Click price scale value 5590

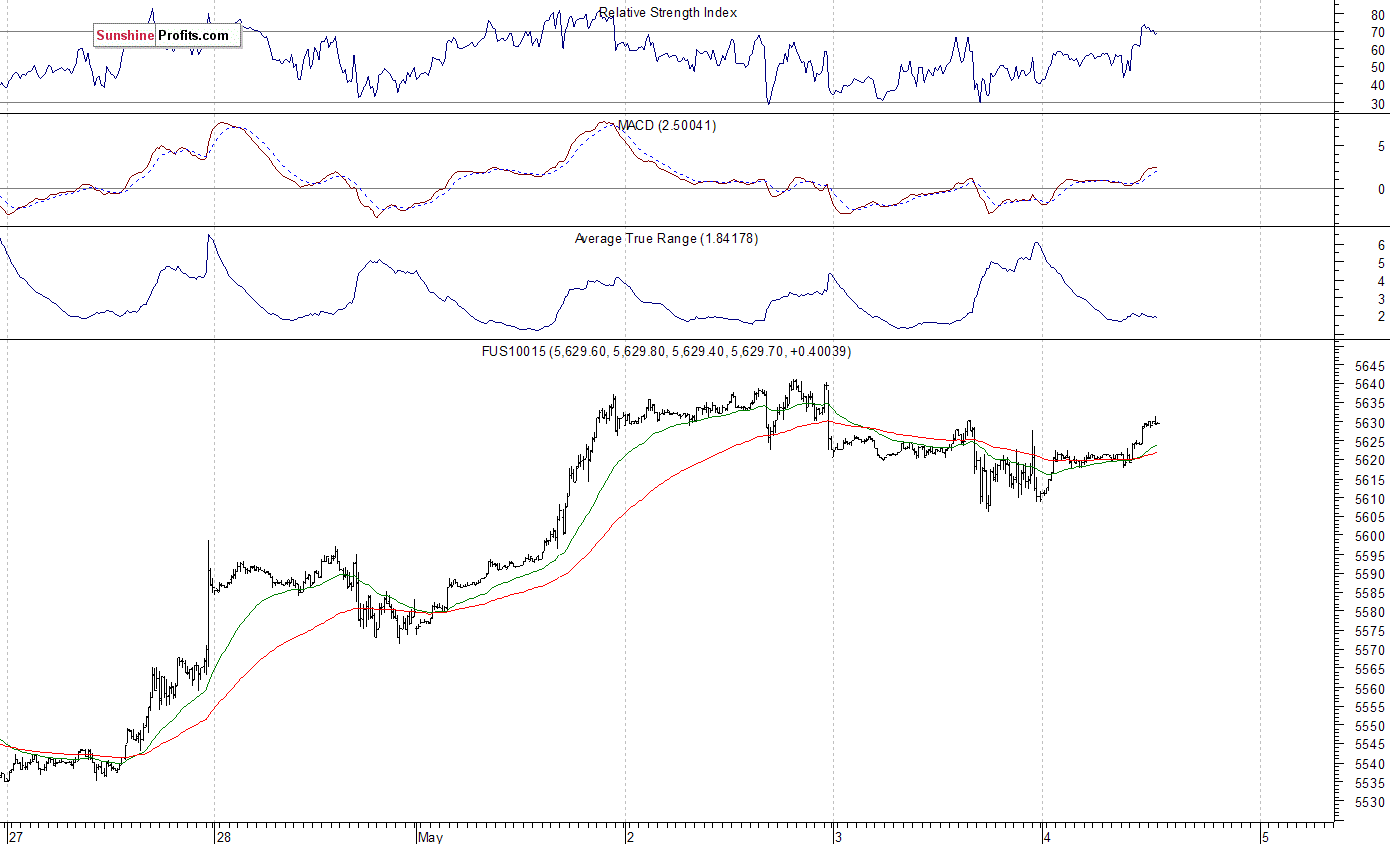tap(1370, 575)
